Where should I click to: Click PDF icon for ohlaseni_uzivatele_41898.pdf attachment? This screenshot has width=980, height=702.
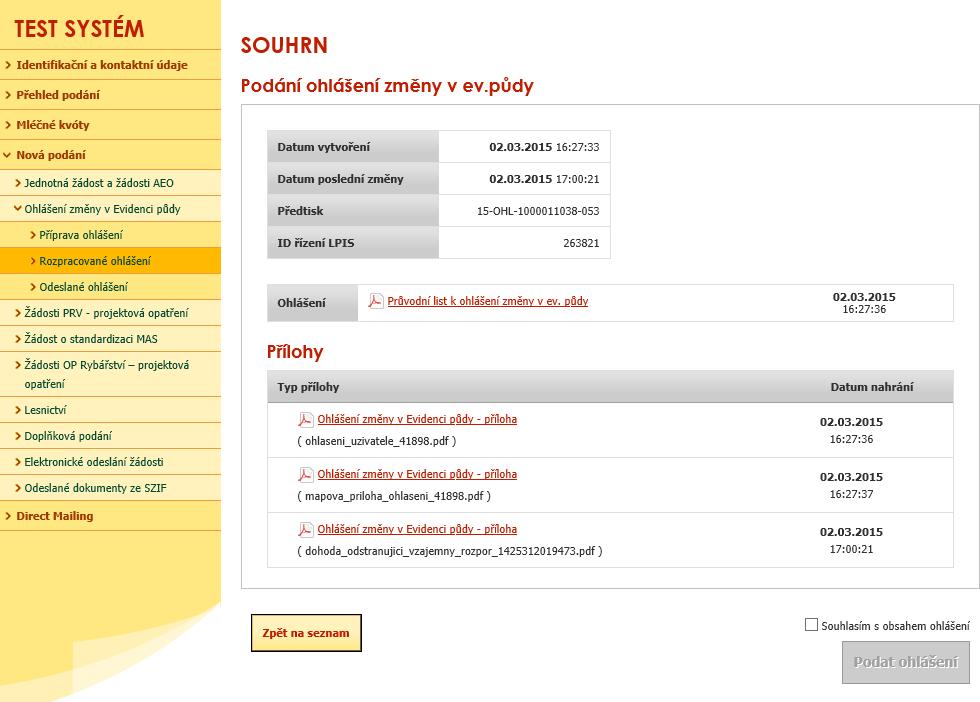point(305,419)
